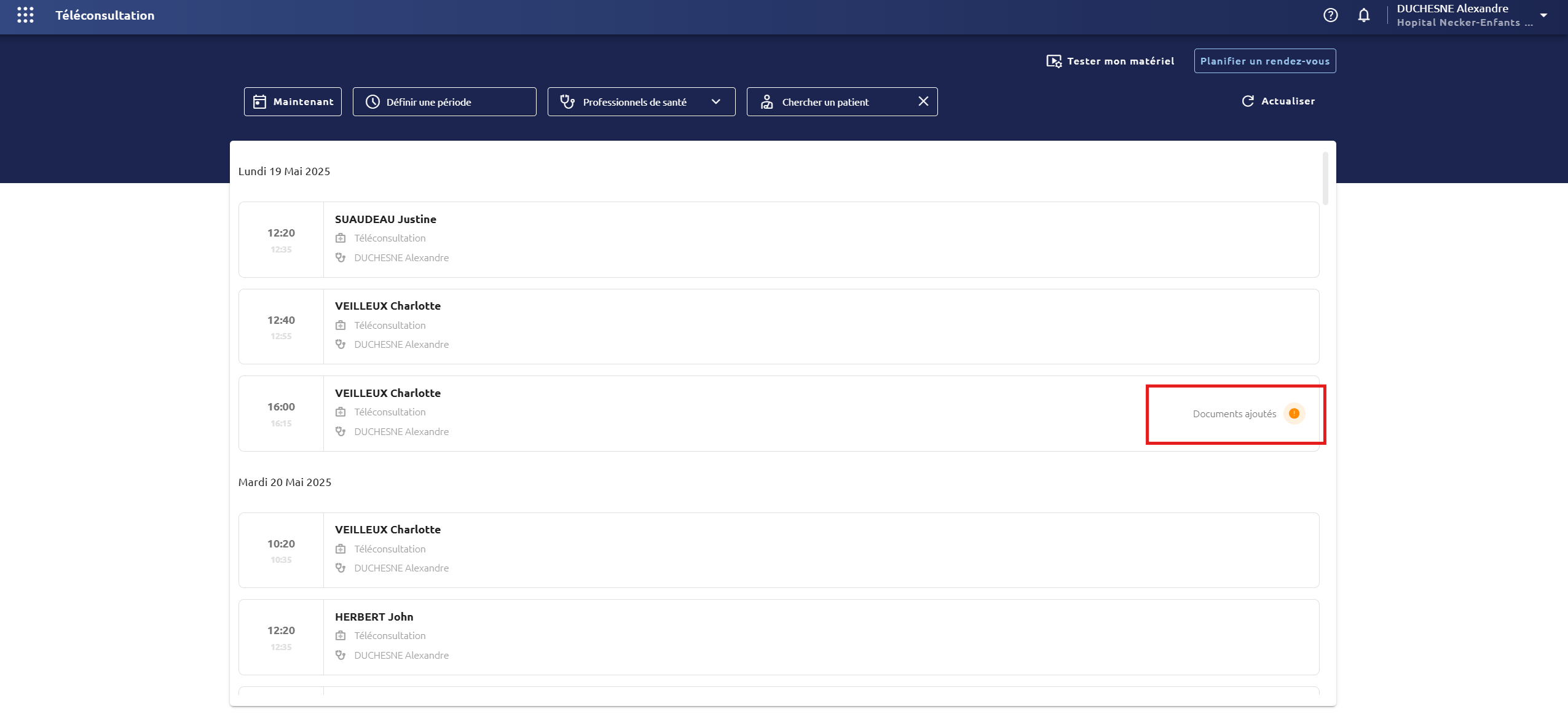
Task: Click the Actualiser refresh button
Action: point(1278,101)
